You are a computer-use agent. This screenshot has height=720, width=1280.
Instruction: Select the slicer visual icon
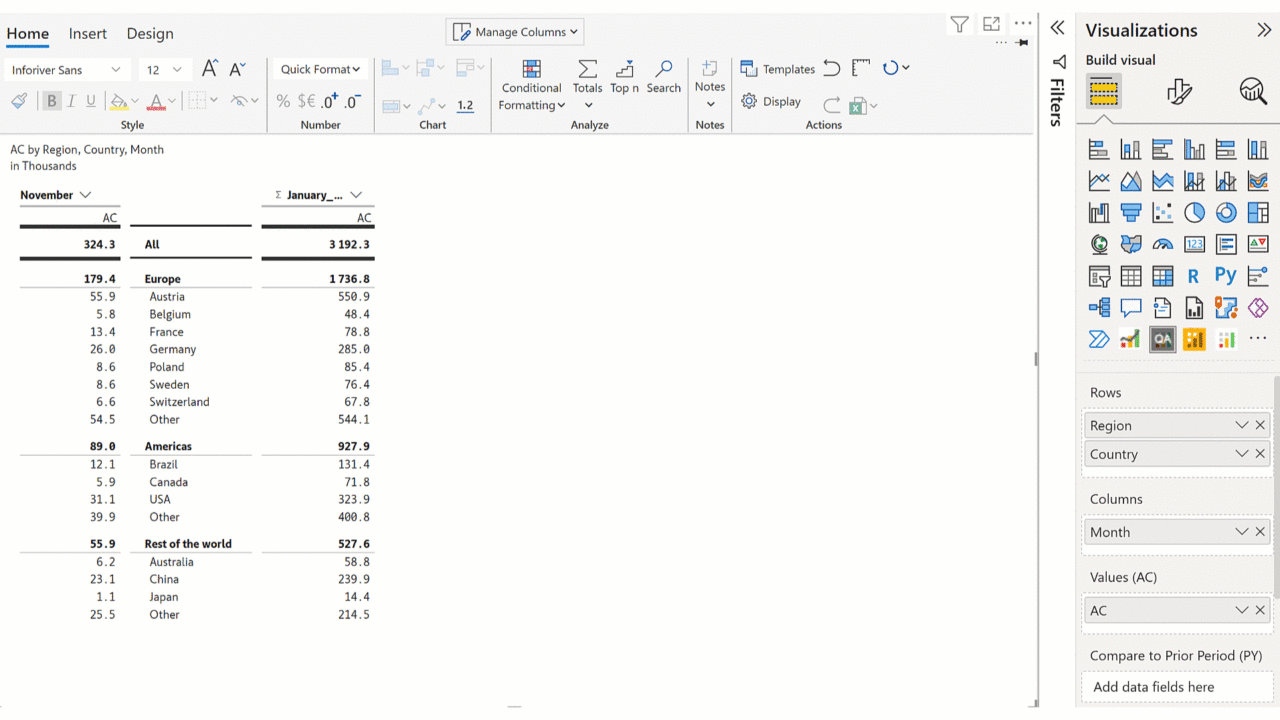pyautogui.click(x=1099, y=276)
